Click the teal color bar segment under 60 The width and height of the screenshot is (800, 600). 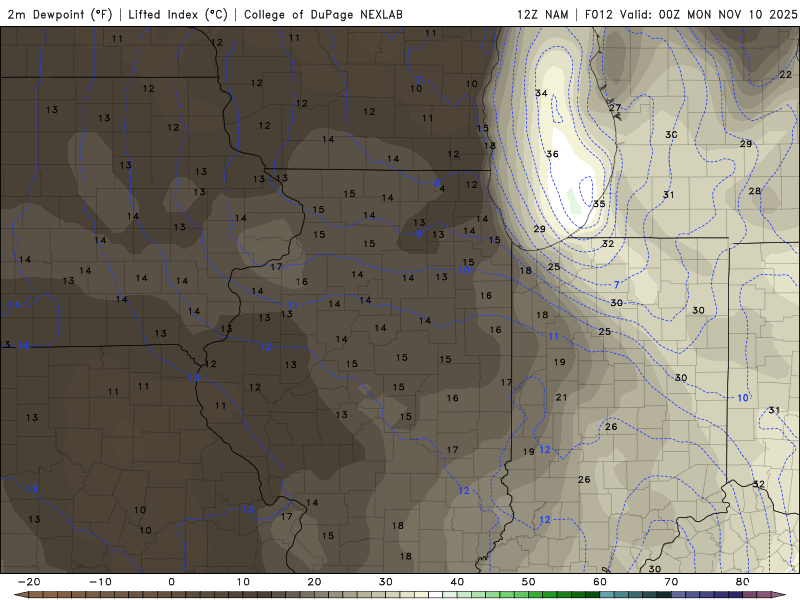(x=607, y=595)
